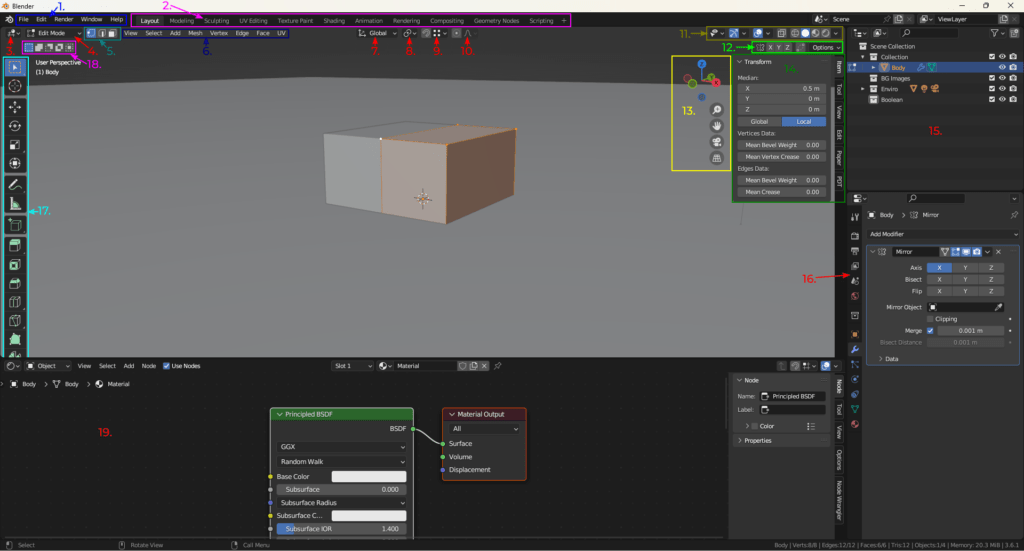Select the Rotate tool in the left toolbar
The image size is (1024, 551).
click(15, 125)
